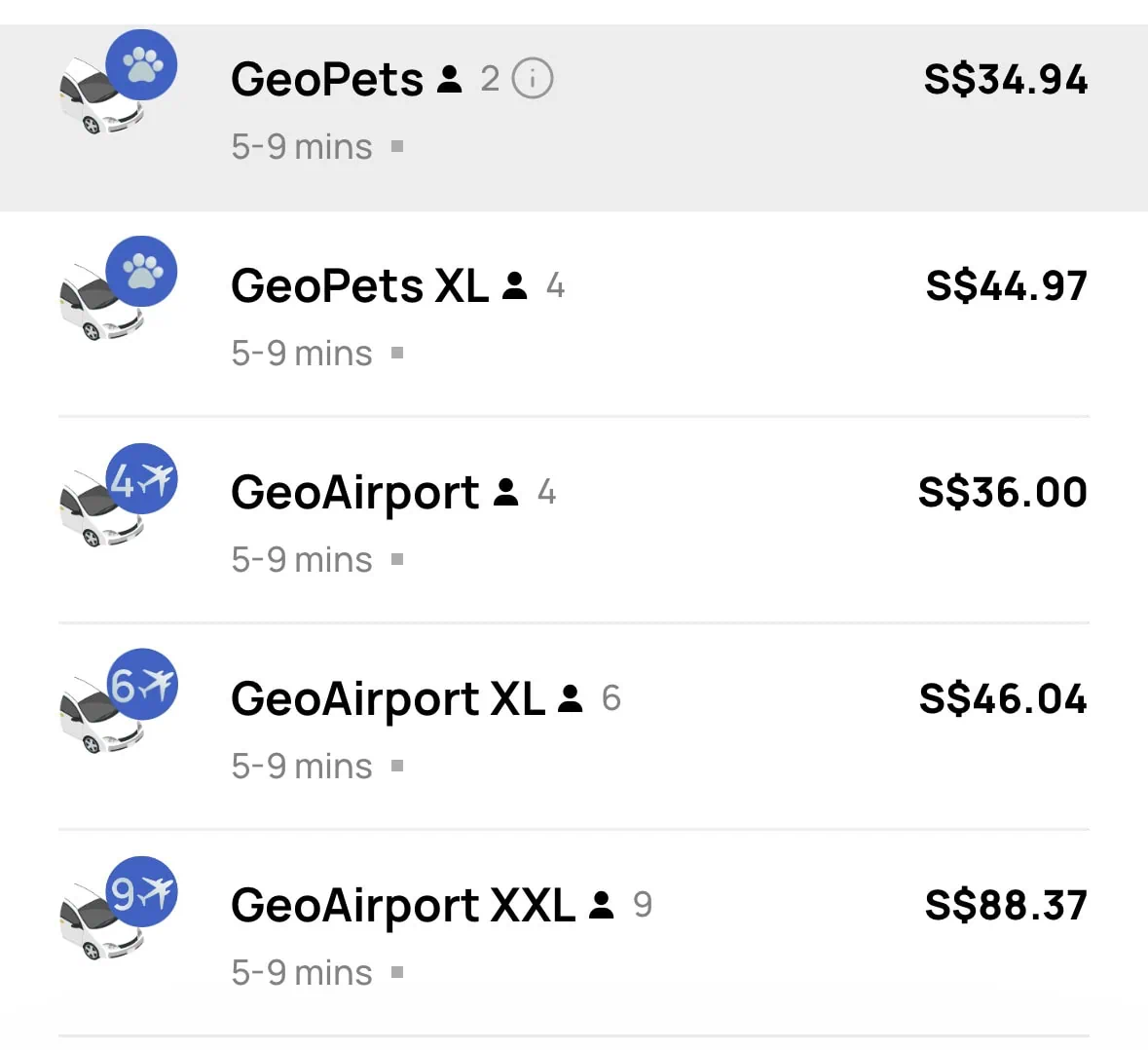Screen dimensions: 1148x1050
Task: Tap the 6-seat airplane badge icon
Action: (142, 685)
